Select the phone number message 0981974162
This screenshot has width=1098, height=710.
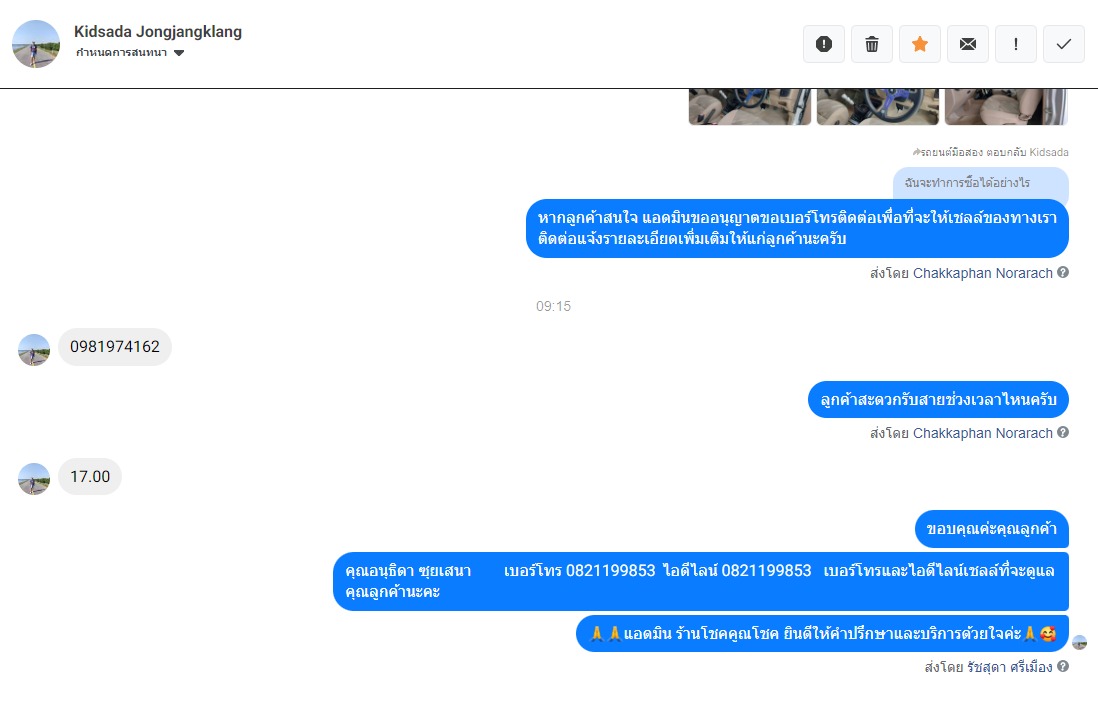click(115, 347)
